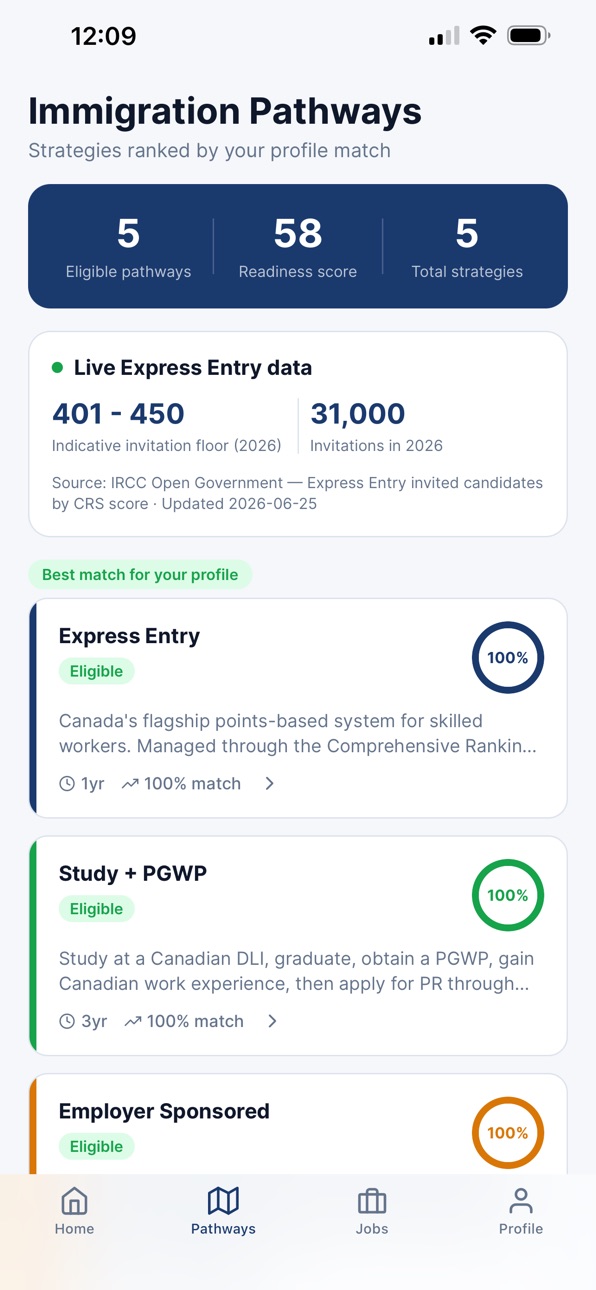The height and width of the screenshot is (1290, 596).
Task: Select the Express Entry Eligible badge
Action: pyautogui.click(x=96, y=671)
